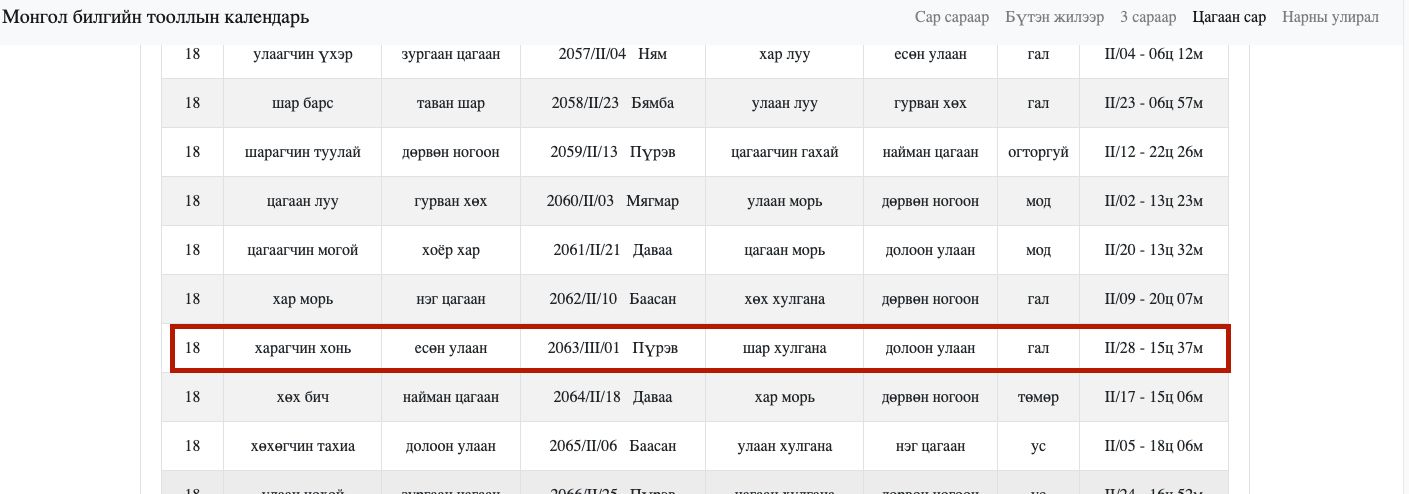Image resolution: width=1409 pixels, height=494 pixels.
Task: Click the date cell 2061/II/21 Даваа
Action: [612, 250]
